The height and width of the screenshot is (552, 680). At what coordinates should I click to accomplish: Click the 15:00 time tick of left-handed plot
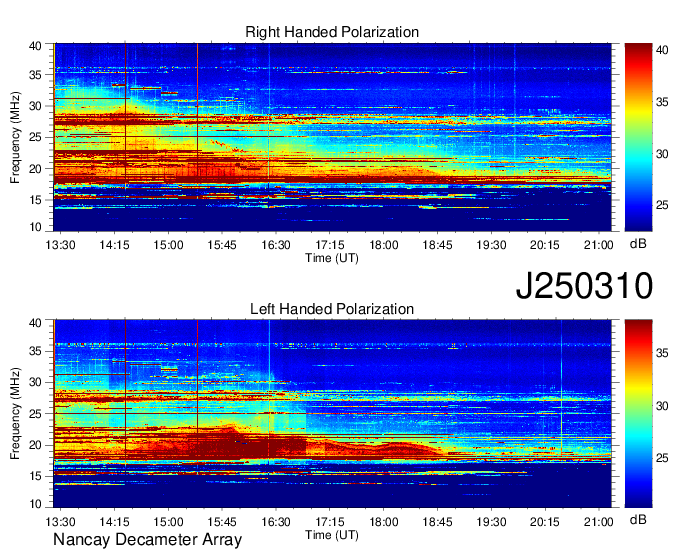168,522
